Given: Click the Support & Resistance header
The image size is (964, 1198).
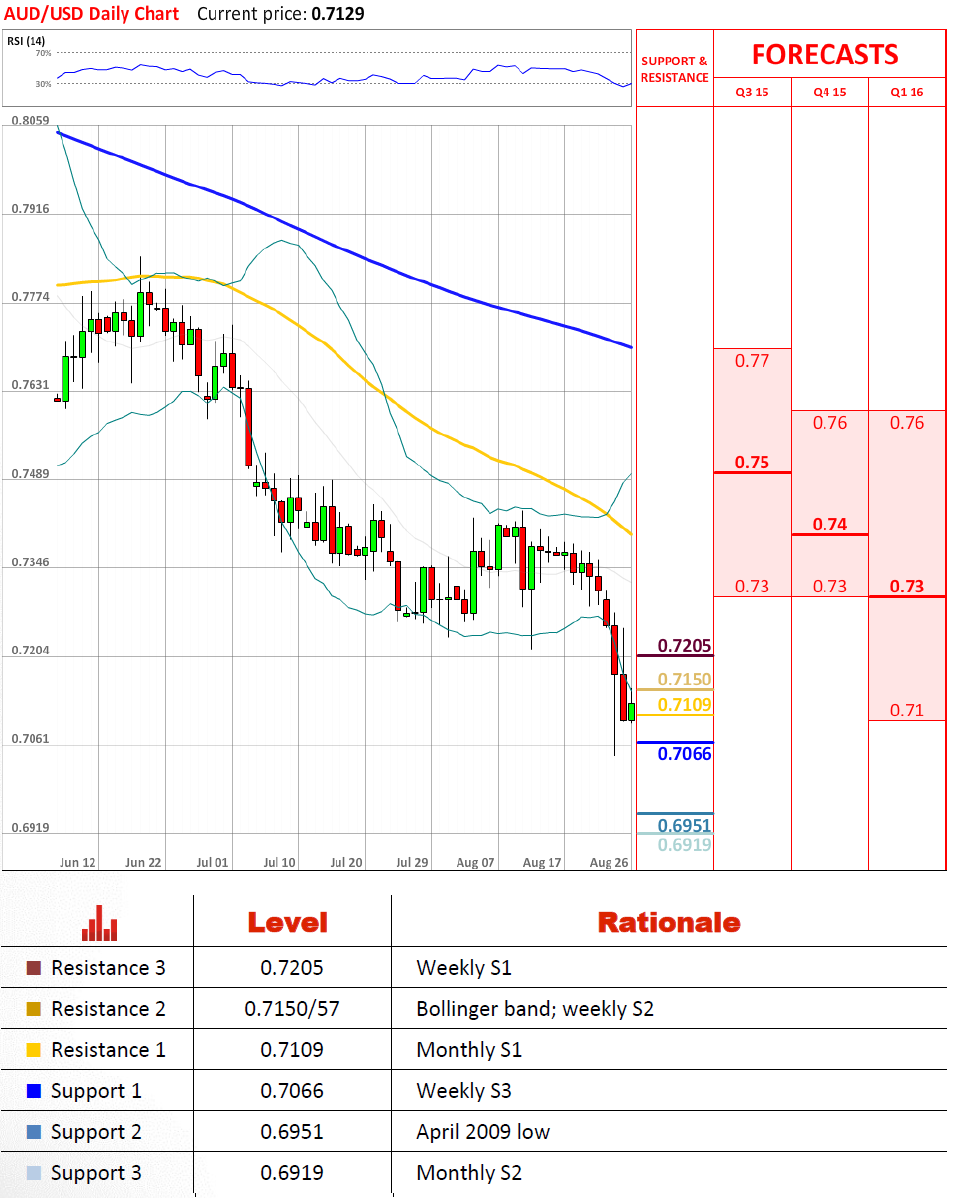Looking at the screenshot, I should click(x=674, y=69).
